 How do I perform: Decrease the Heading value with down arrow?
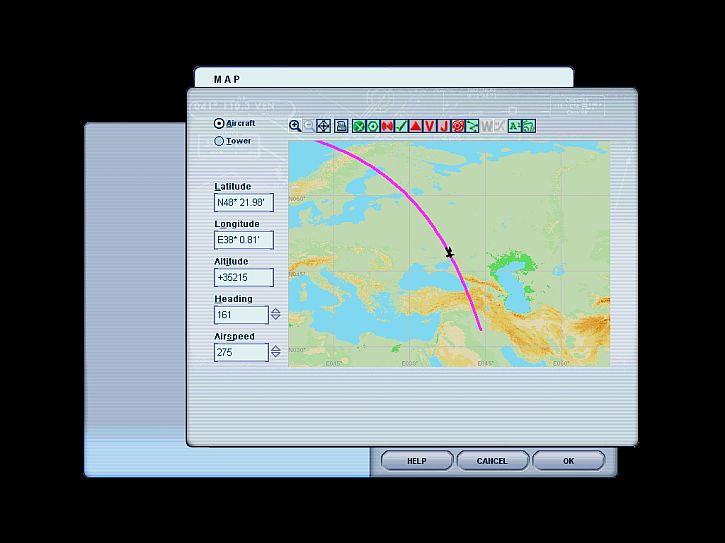[x=276, y=319]
